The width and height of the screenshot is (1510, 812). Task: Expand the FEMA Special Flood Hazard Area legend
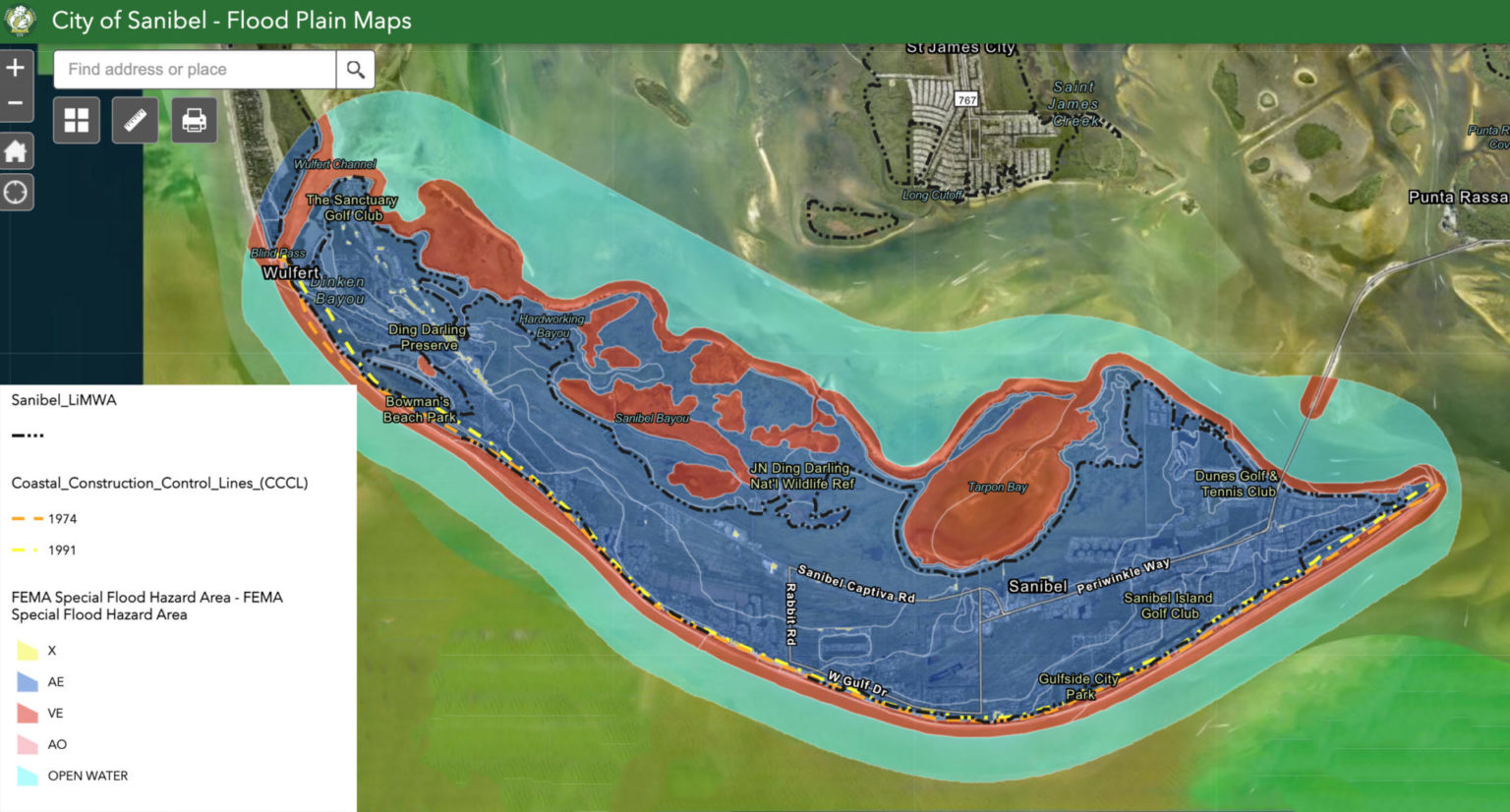(146, 606)
